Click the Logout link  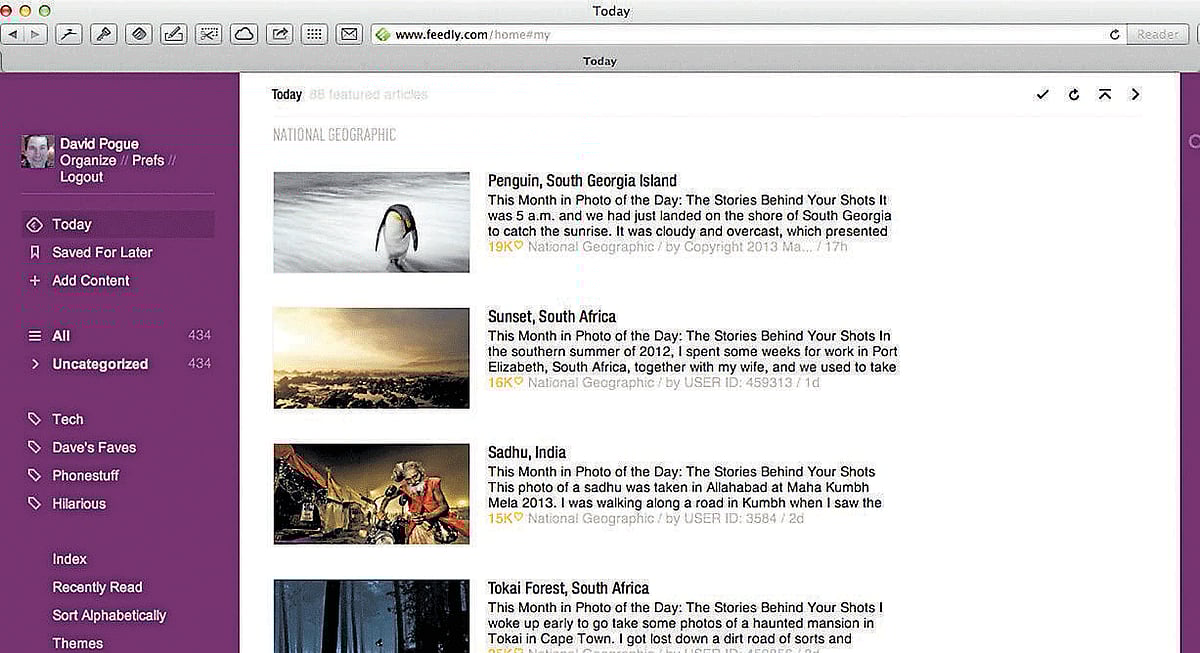(x=82, y=176)
